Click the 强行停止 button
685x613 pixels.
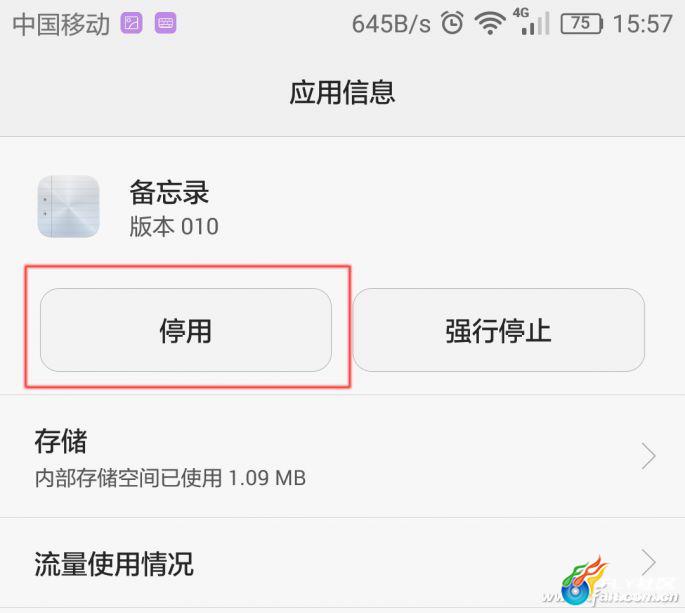(498, 330)
